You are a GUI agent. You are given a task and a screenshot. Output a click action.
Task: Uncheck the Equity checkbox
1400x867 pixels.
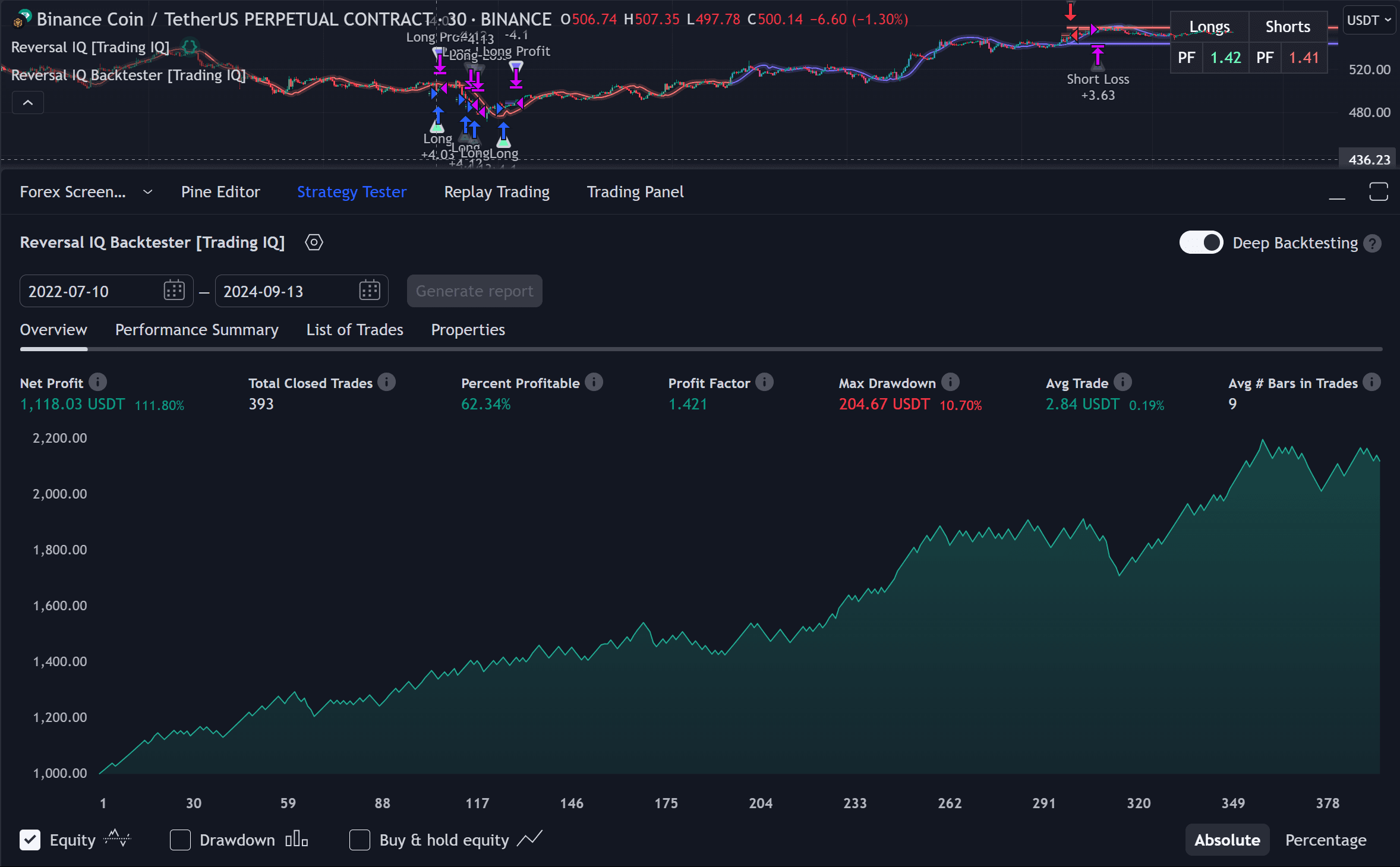coord(30,840)
